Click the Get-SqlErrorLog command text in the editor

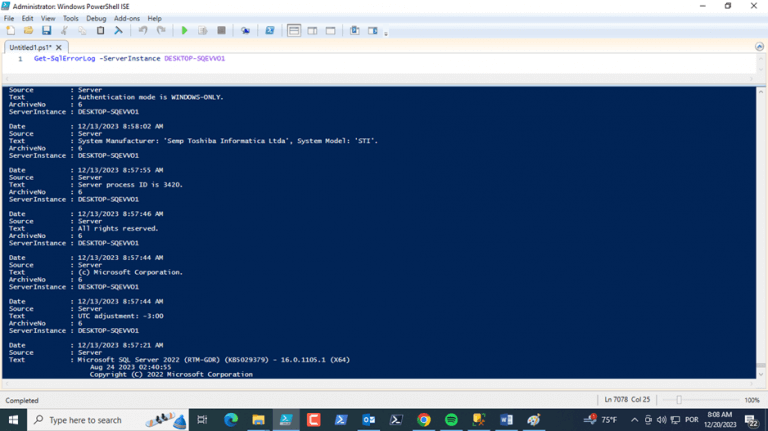(x=65, y=58)
